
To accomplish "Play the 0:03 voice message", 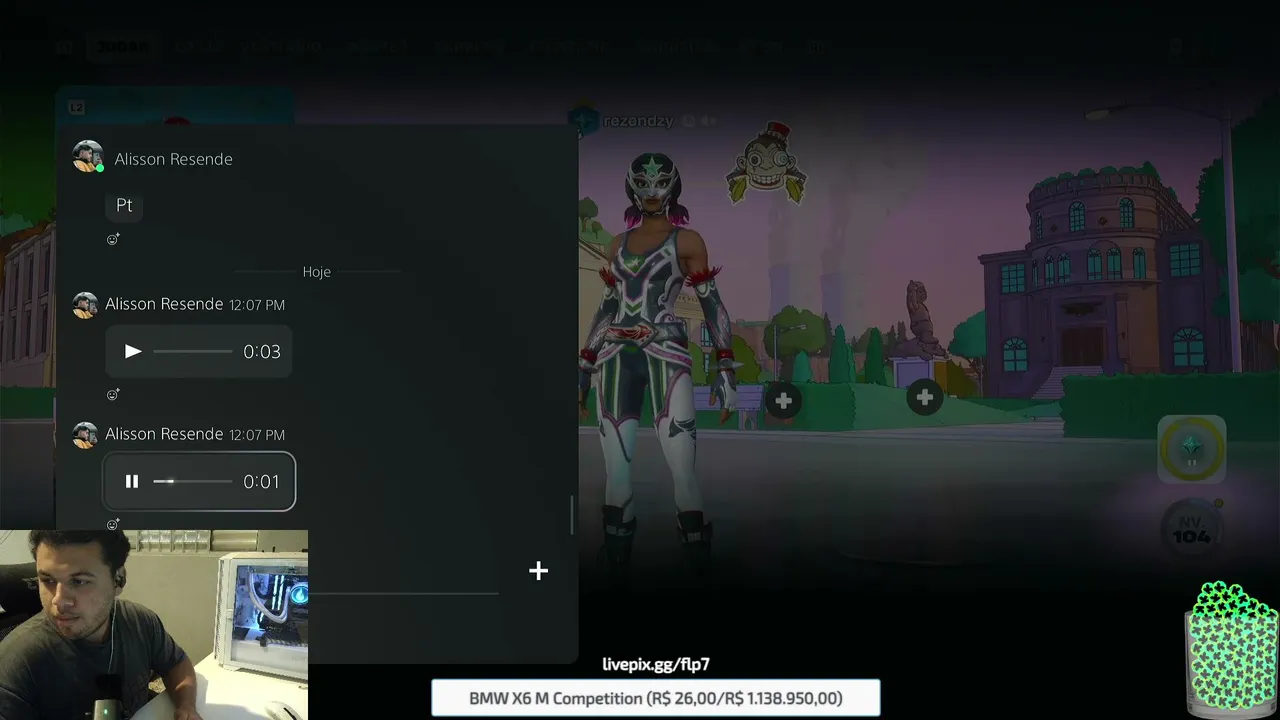I will click(x=133, y=351).
